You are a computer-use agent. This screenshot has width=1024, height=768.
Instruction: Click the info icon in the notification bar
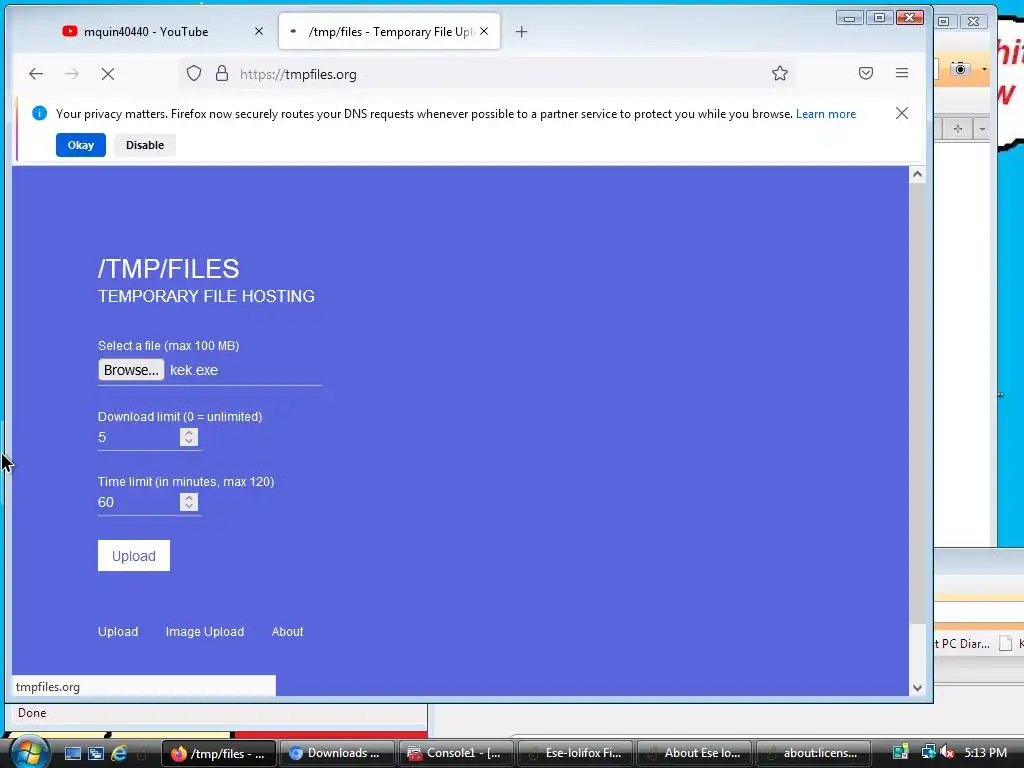pos(39,113)
